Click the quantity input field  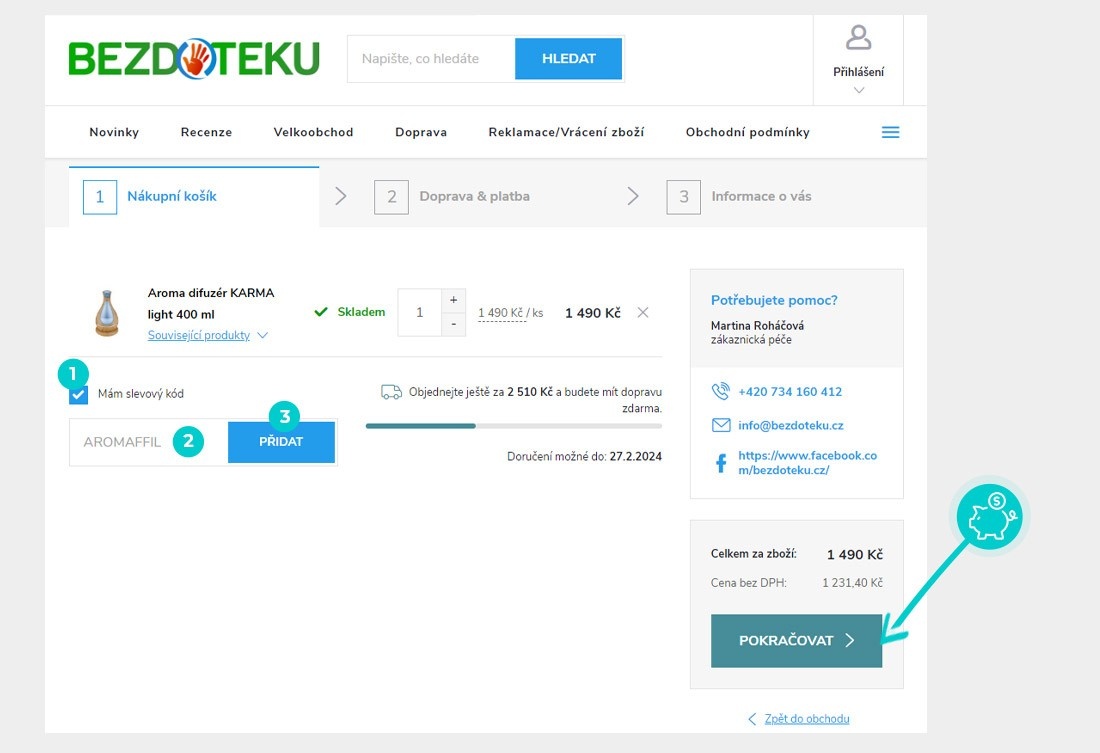click(x=420, y=312)
